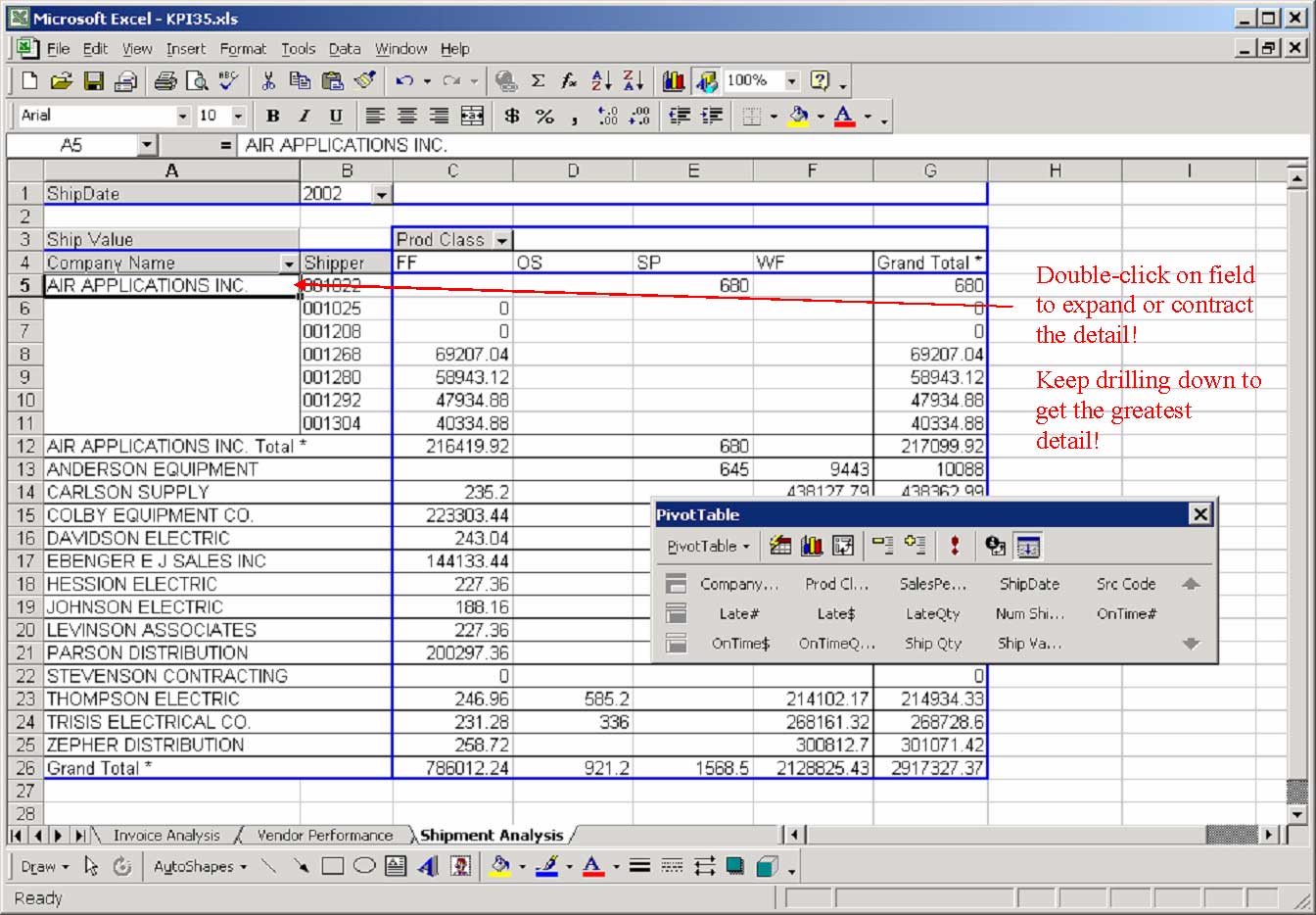Sort ascending A to Z

[x=601, y=81]
